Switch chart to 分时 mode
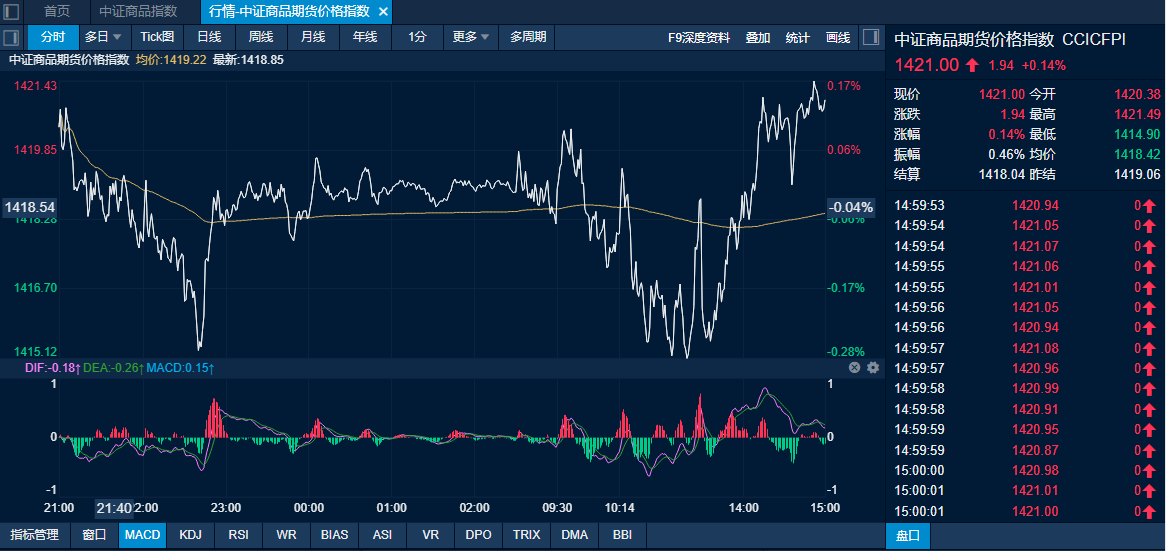The image size is (1166, 551). point(53,37)
